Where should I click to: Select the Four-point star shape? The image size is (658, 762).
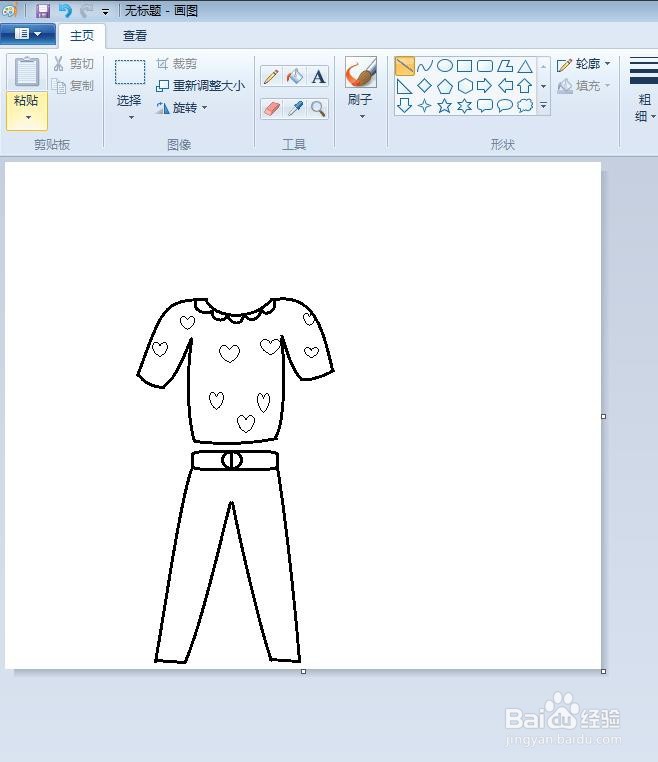(425, 105)
